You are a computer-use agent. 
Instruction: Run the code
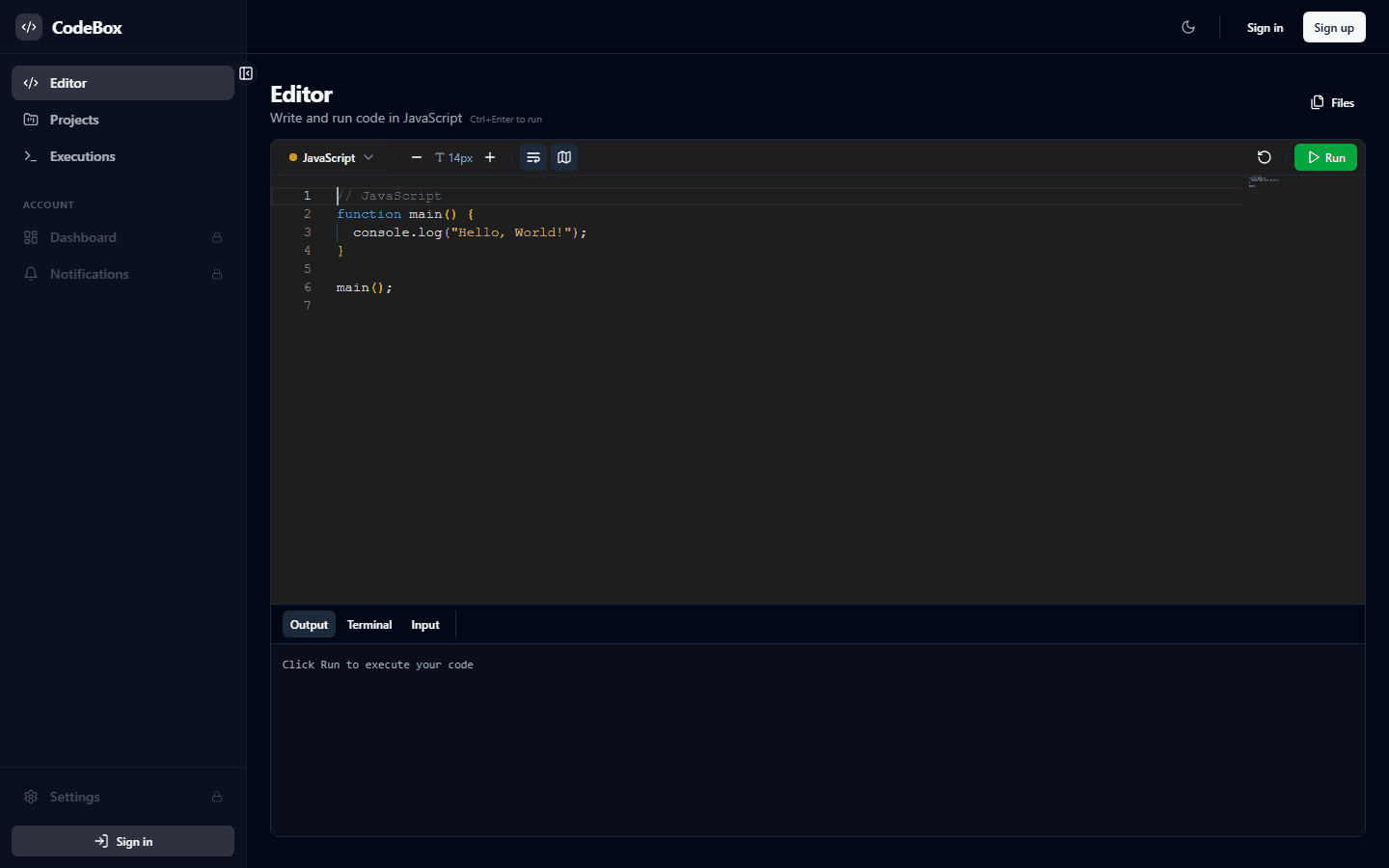(1325, 157)
